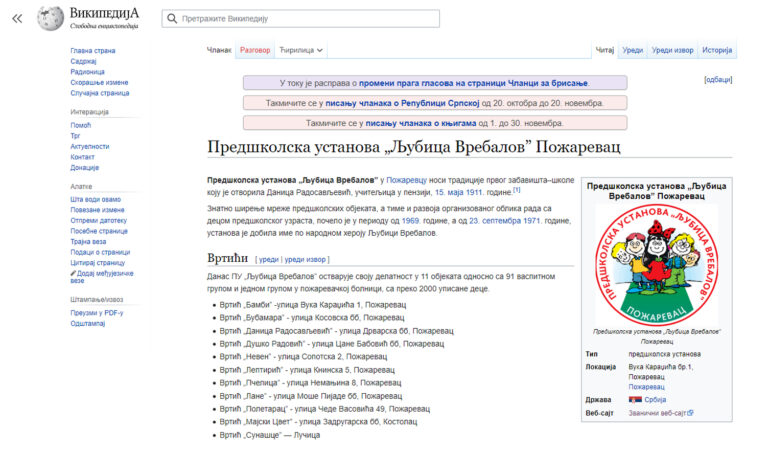
Task: Open Актуелности sidebar link
Action: [x=90, y=146]
